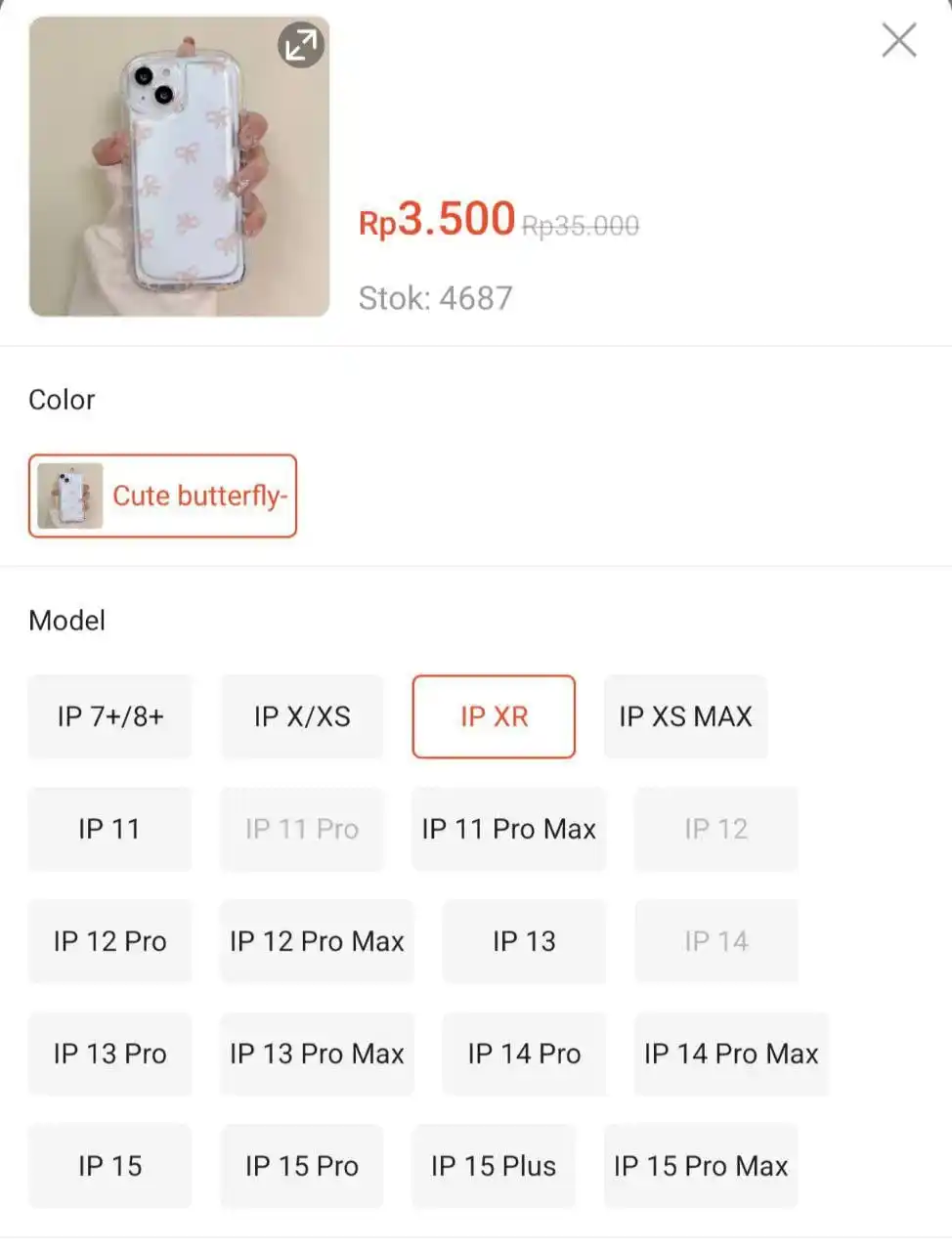The image size is (952, 1251).
Task: Expand the product image to fullscreen
Action: [x=301, y=45]
